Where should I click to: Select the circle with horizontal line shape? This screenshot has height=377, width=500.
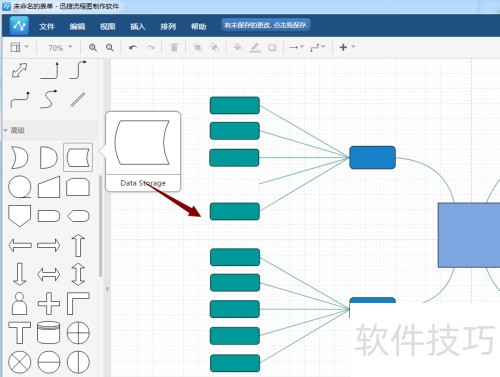[x=49, y=362]
